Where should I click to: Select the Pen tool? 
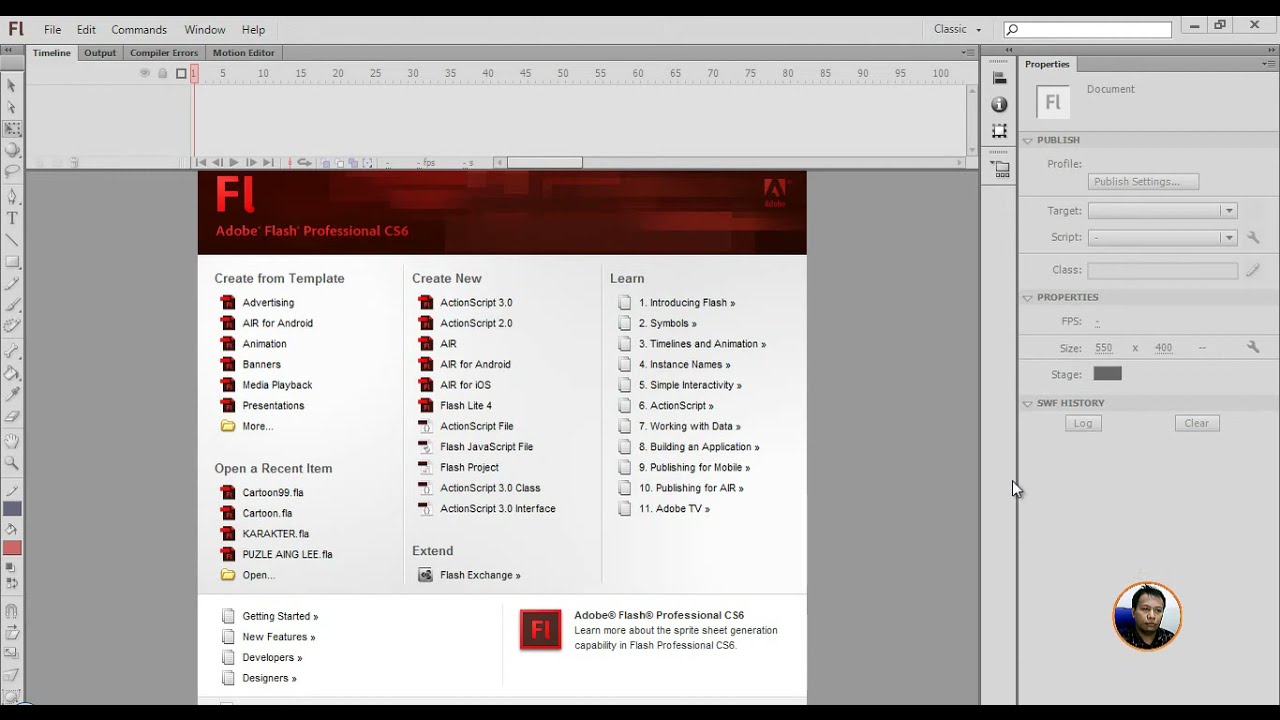pos(12,197)
